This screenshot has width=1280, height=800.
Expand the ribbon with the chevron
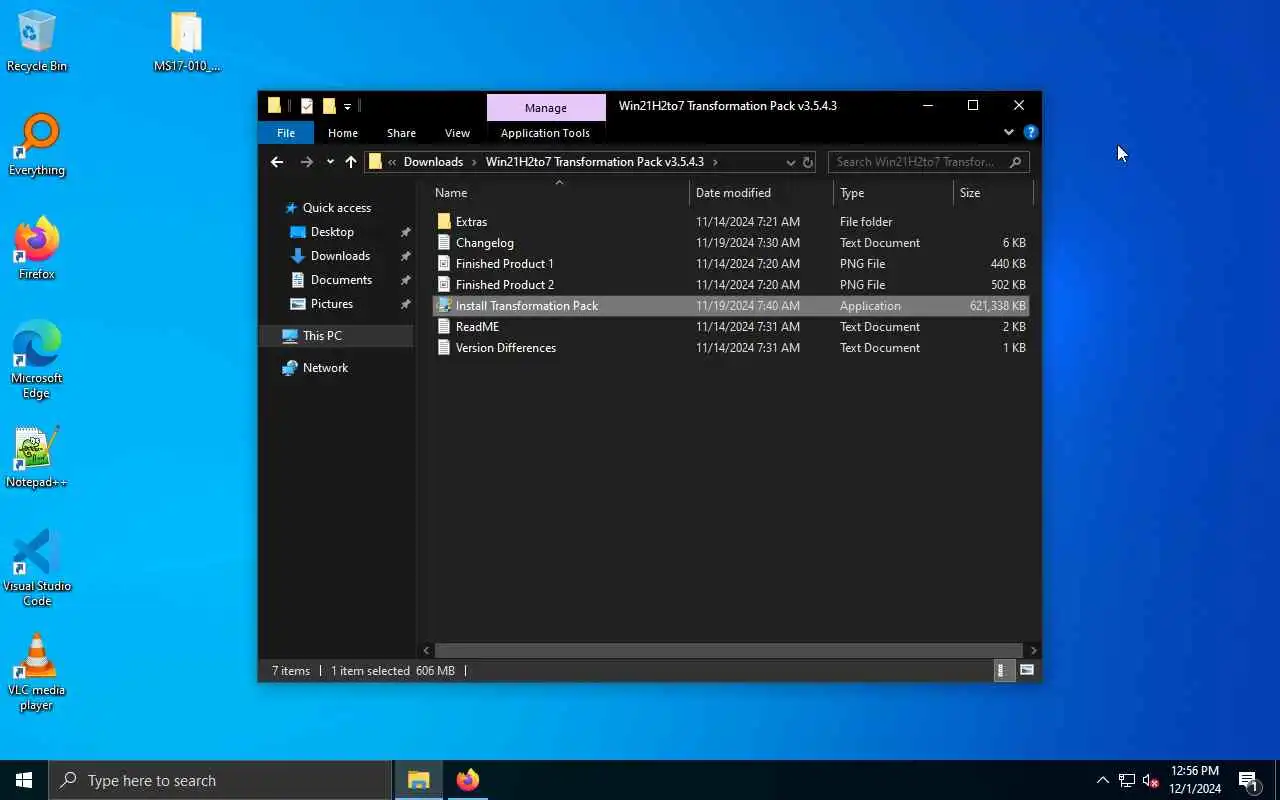coord(1008,132)
